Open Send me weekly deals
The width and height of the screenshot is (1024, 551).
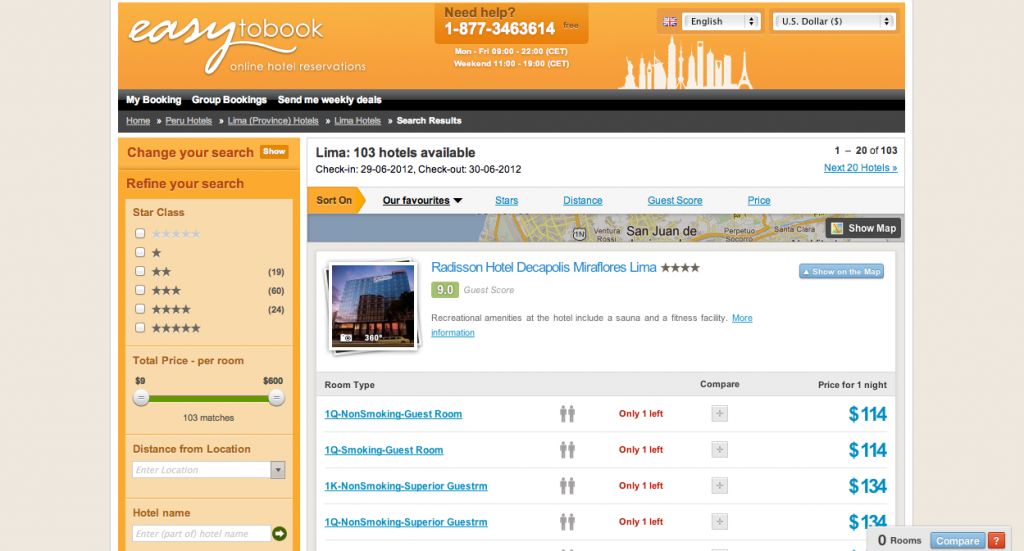tap(330, 100)
